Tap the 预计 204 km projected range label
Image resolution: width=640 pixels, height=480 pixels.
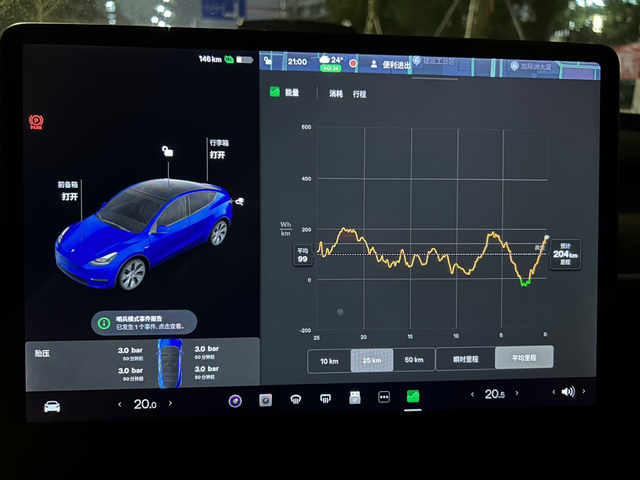click(x=565, y=254)
